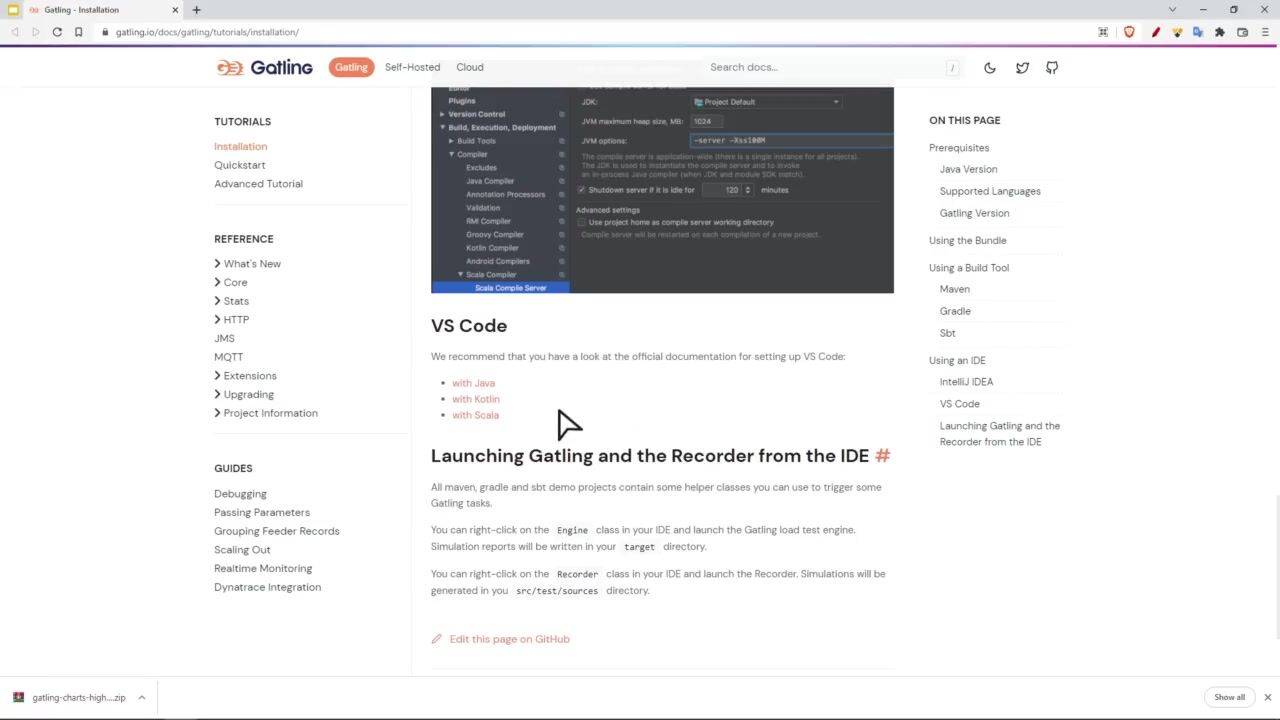Open the GitHub icon in header

pyautogui.click(x=1052, y=68)
